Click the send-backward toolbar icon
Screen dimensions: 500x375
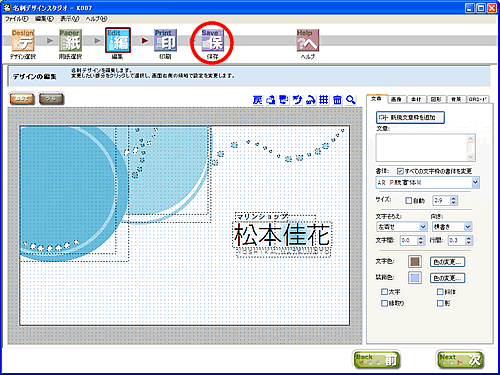pyautogui.click(x=284, y=100)
